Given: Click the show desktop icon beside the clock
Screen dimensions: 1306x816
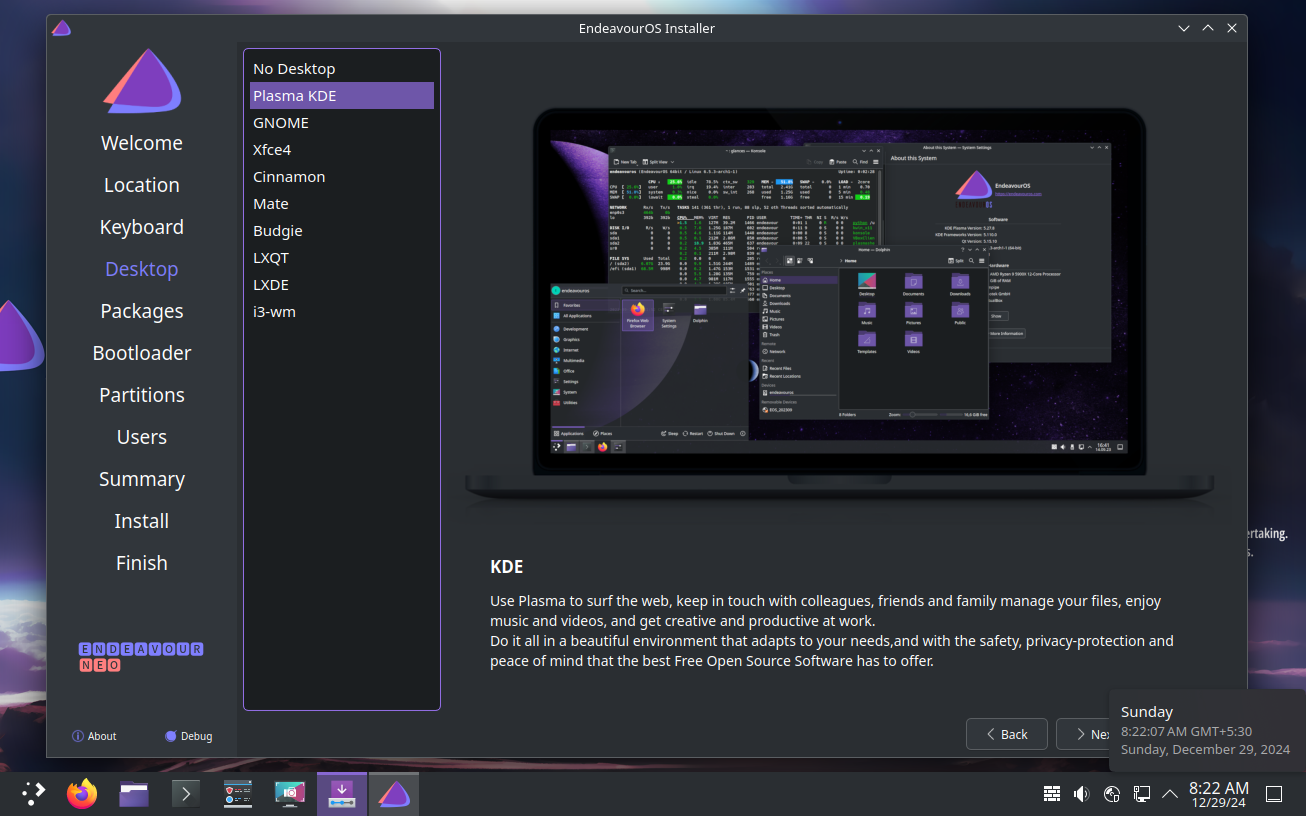Looking at the screenshot, I should point(1274,794).
